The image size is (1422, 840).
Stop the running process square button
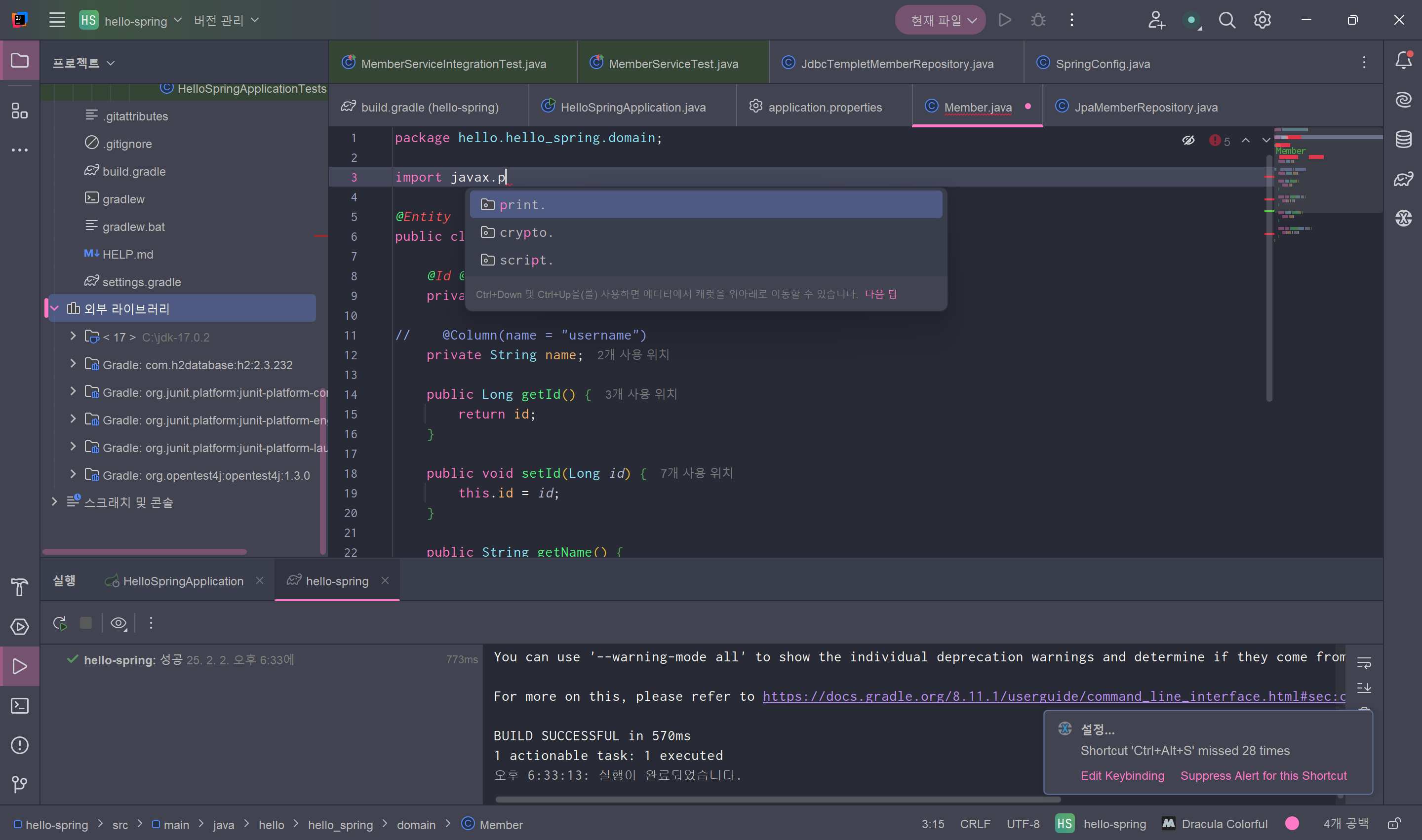click(86, 623)
